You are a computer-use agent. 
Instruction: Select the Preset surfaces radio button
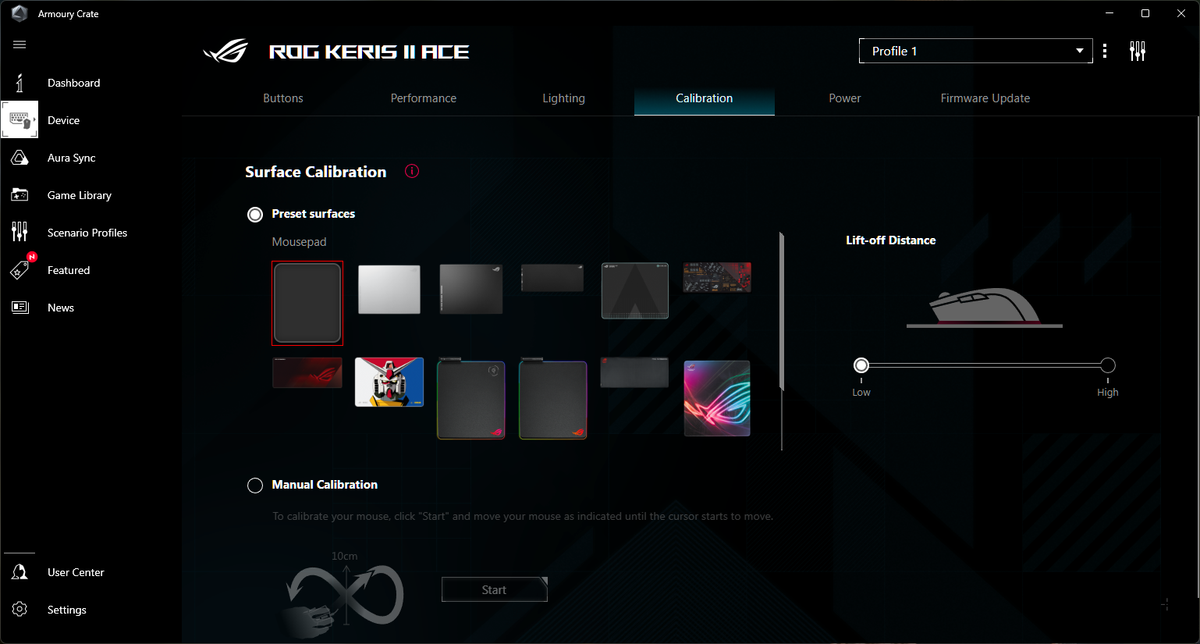tap(255, 214)
